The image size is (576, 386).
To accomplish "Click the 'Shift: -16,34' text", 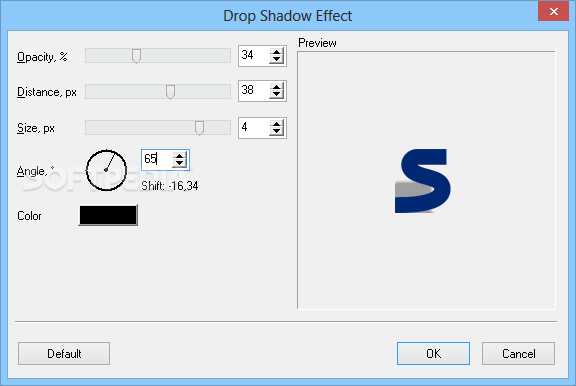I will [170, 186].
